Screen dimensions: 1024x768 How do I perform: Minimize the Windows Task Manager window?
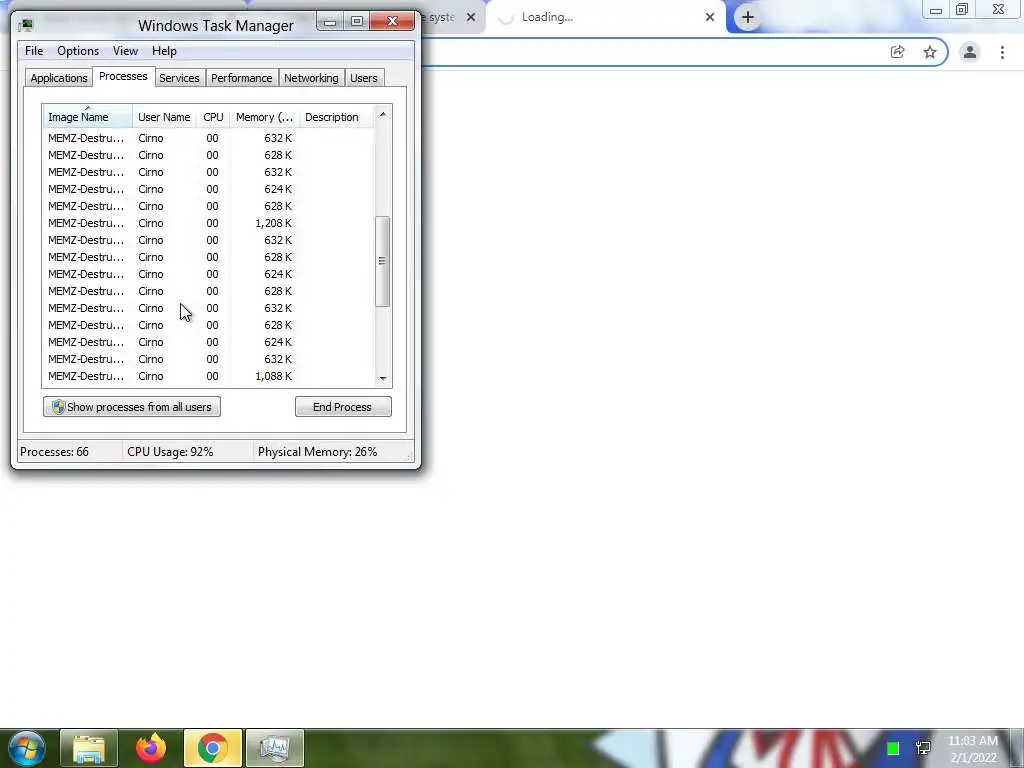click(x=330, y=22)
